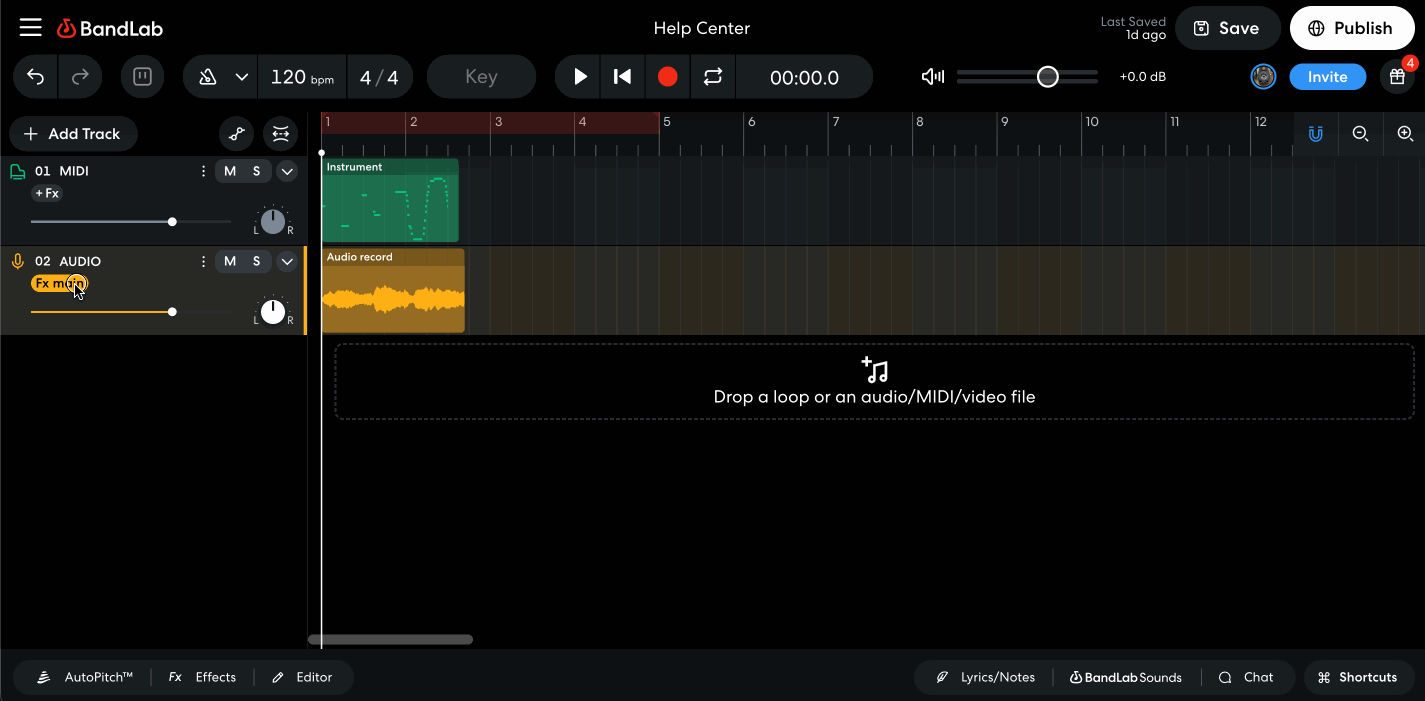Viewport: 1425px width, 701px height.
Task: Open metronome options dropdown arrow
Action: click(241, 77)
